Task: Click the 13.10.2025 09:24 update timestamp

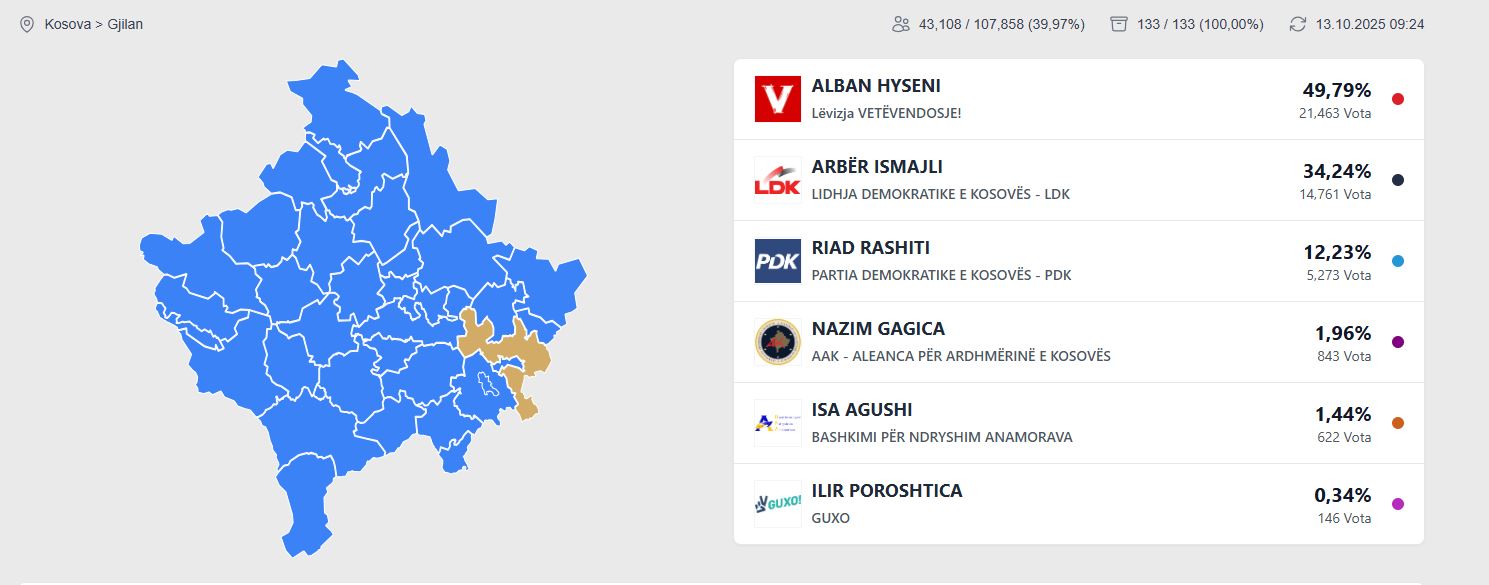Action: click(x=1370, y=24)
